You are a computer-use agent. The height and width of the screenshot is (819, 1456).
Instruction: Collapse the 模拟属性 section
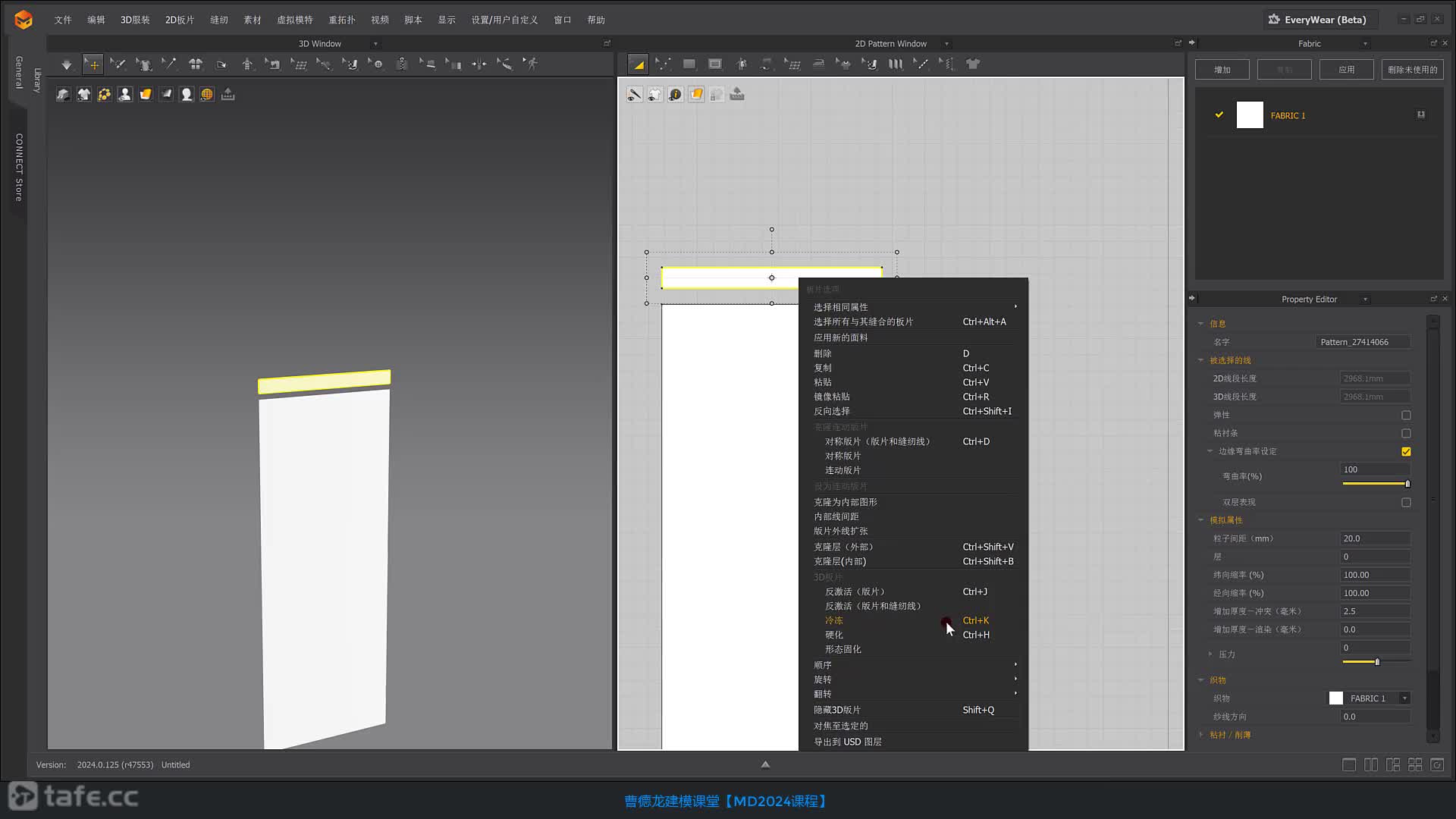coord(1200,520)
